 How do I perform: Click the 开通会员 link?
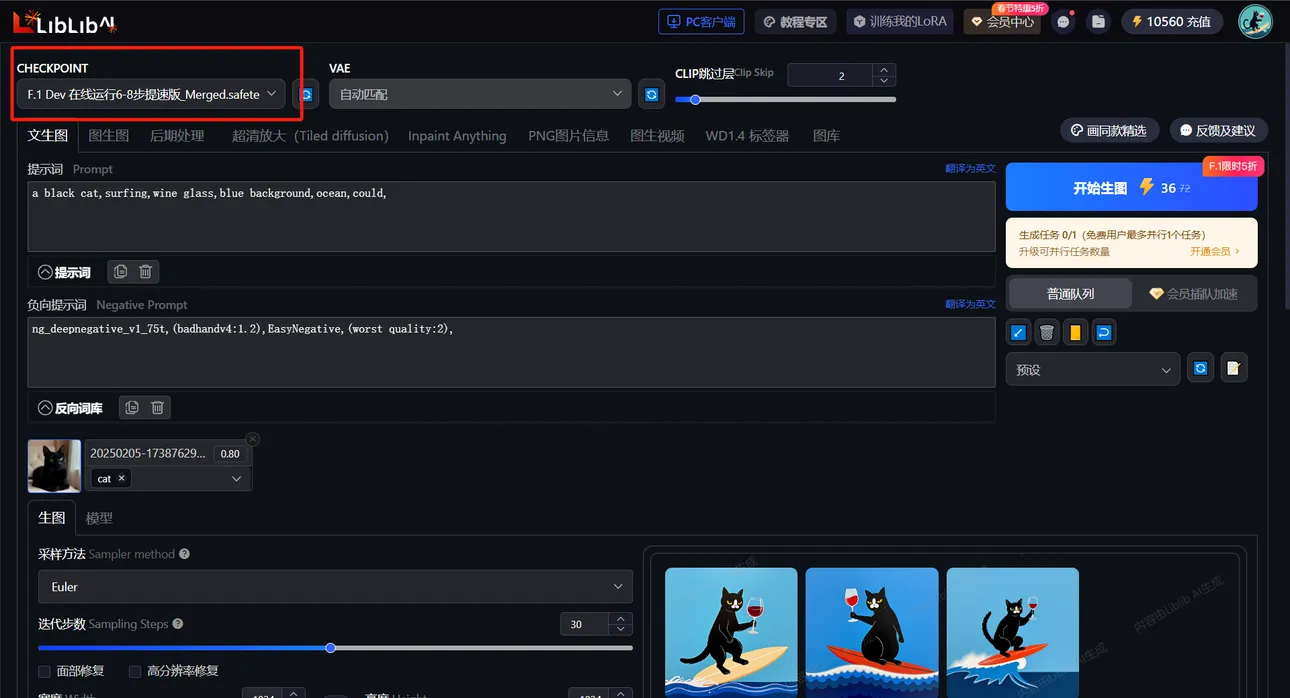pyautogui.click(x=1215, y=252)
